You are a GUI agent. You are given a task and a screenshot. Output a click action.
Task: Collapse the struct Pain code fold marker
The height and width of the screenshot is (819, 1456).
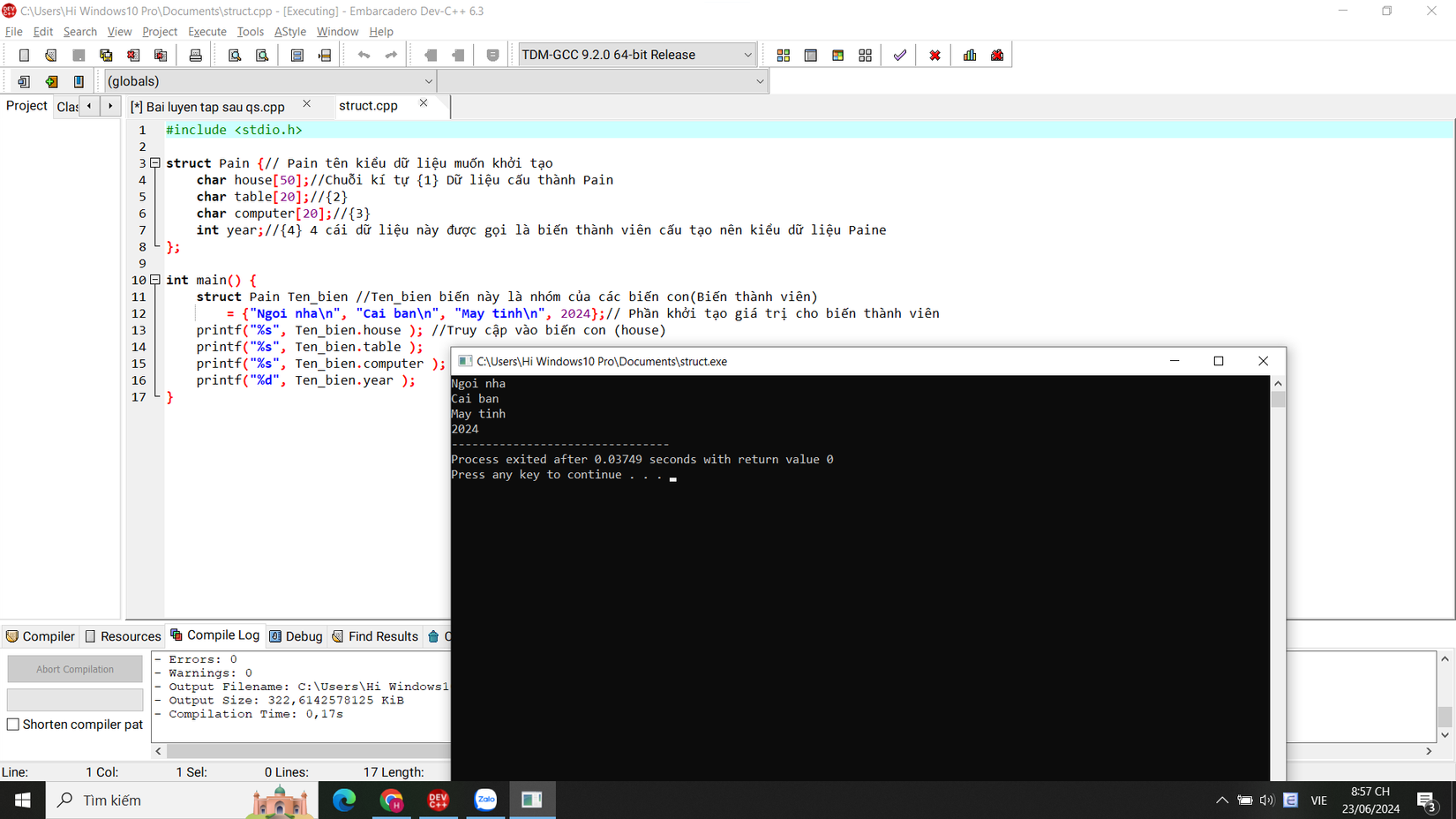click(155, 163)
